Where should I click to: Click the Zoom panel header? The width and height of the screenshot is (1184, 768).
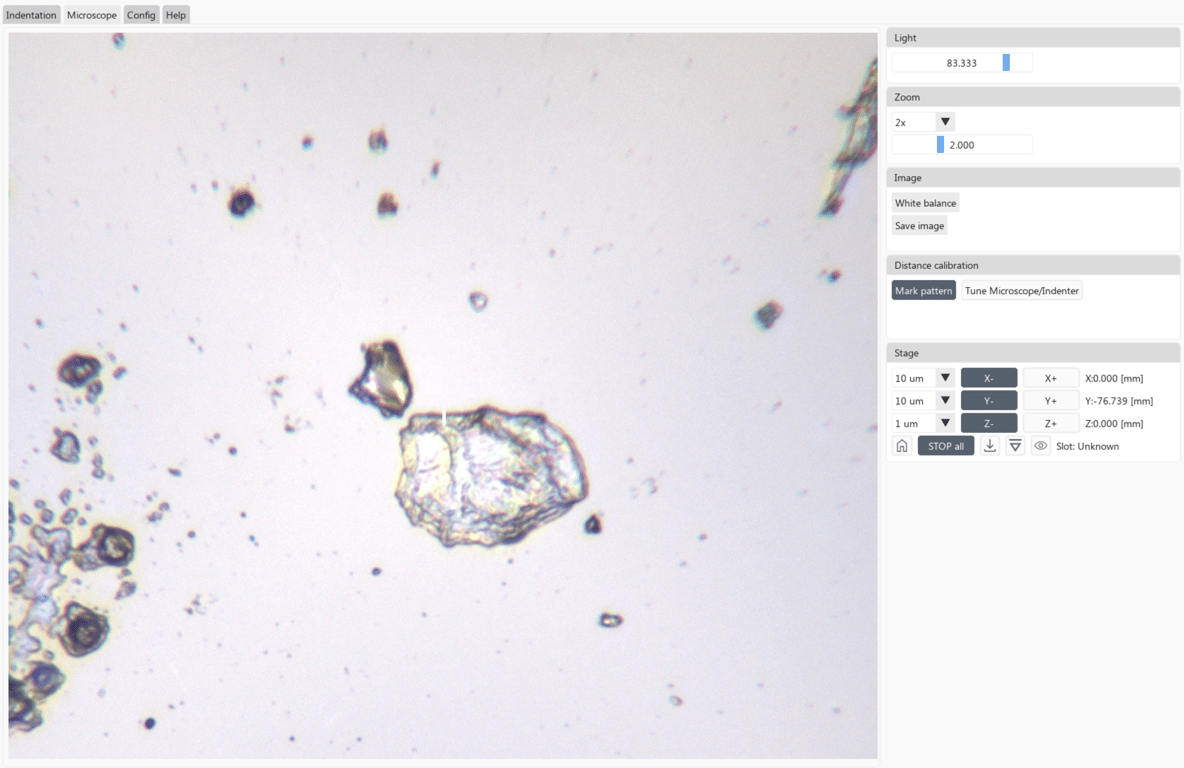pyautogui.click(x=1033, y=97)
